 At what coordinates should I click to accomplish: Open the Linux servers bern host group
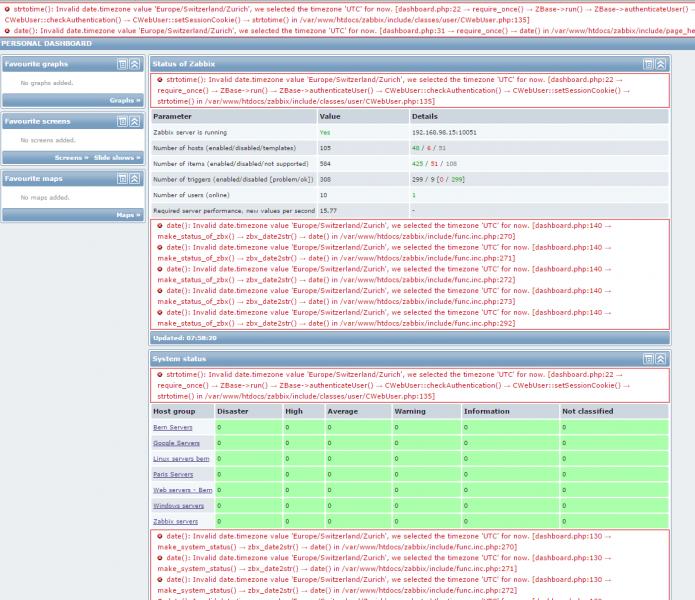pyautogui.click(x=181, y=459)
